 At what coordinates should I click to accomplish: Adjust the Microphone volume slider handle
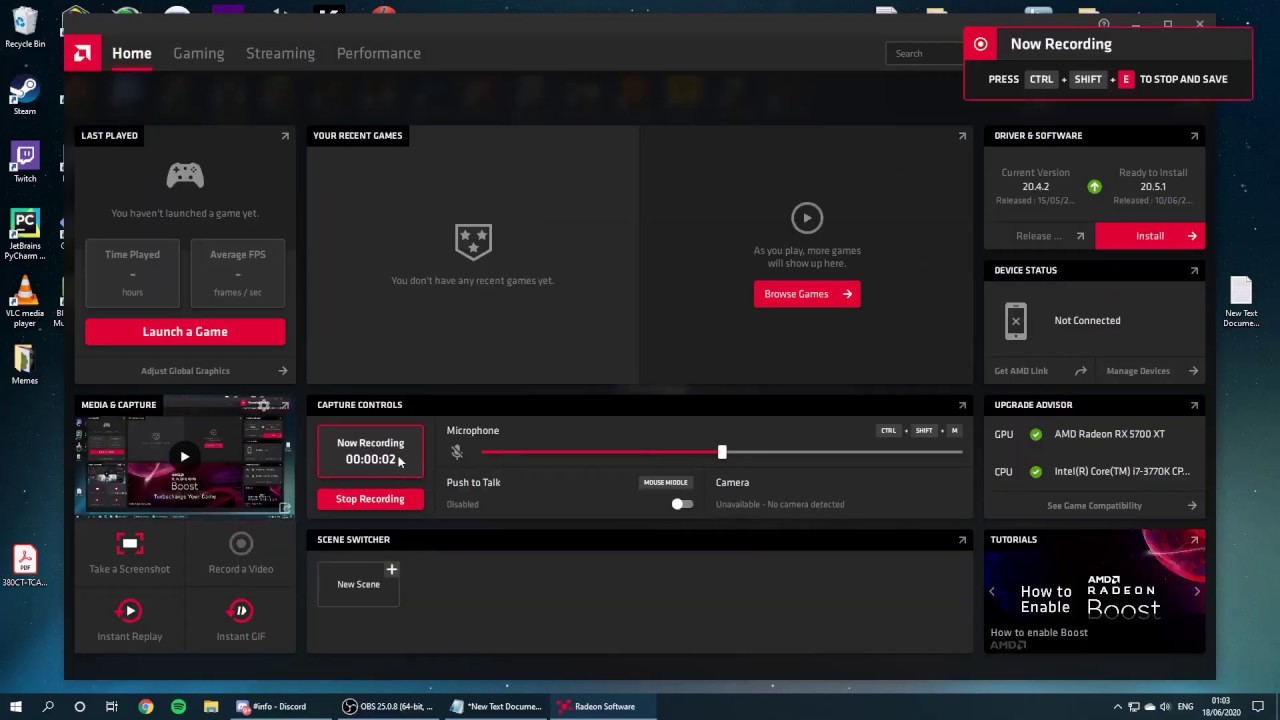point(722,453)
